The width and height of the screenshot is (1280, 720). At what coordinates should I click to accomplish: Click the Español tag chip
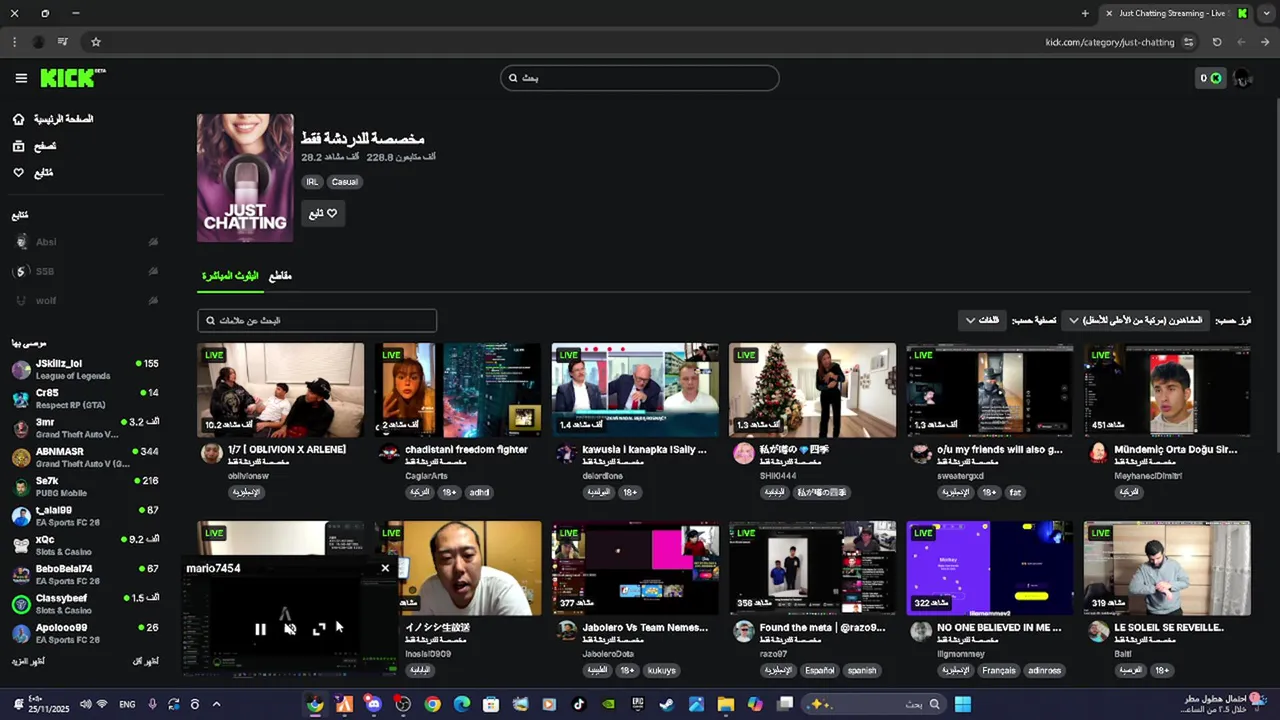(x=819, y=670)
